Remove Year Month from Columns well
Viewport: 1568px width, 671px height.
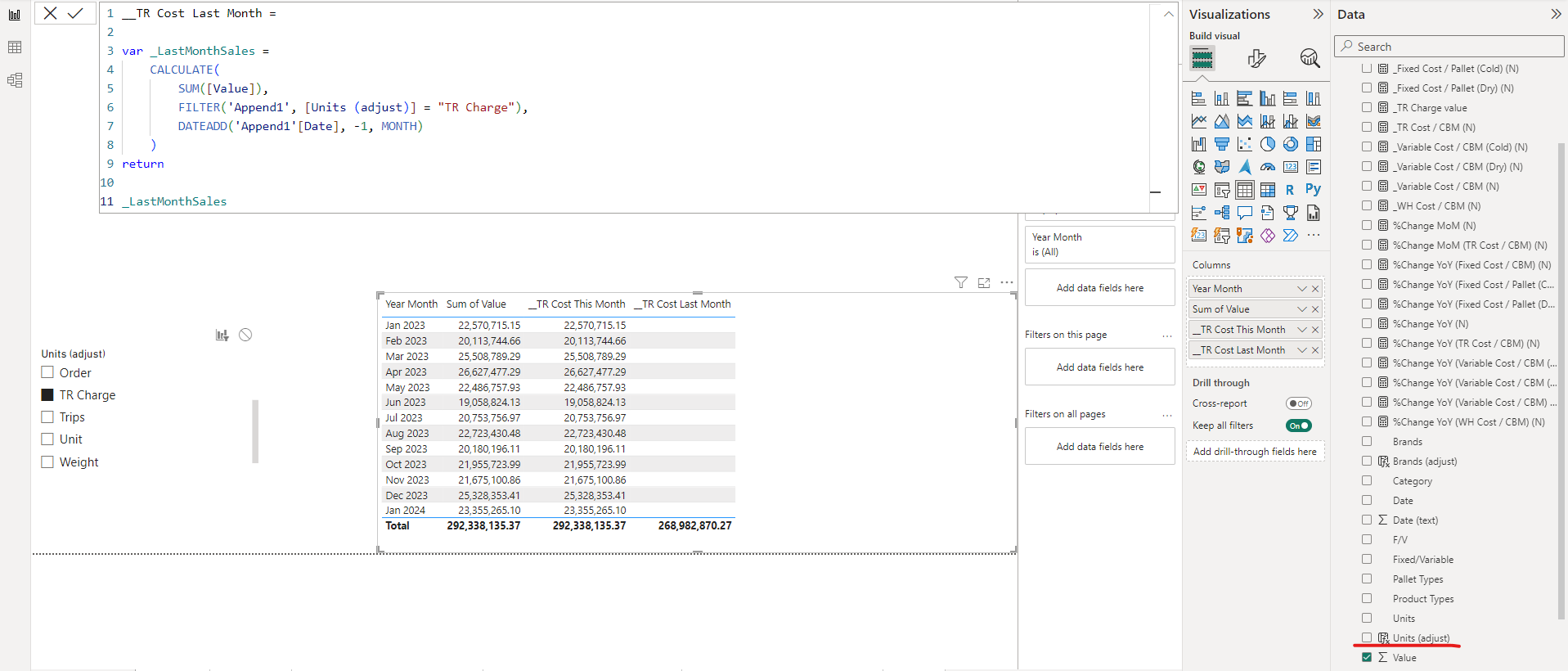(1315, 289)
